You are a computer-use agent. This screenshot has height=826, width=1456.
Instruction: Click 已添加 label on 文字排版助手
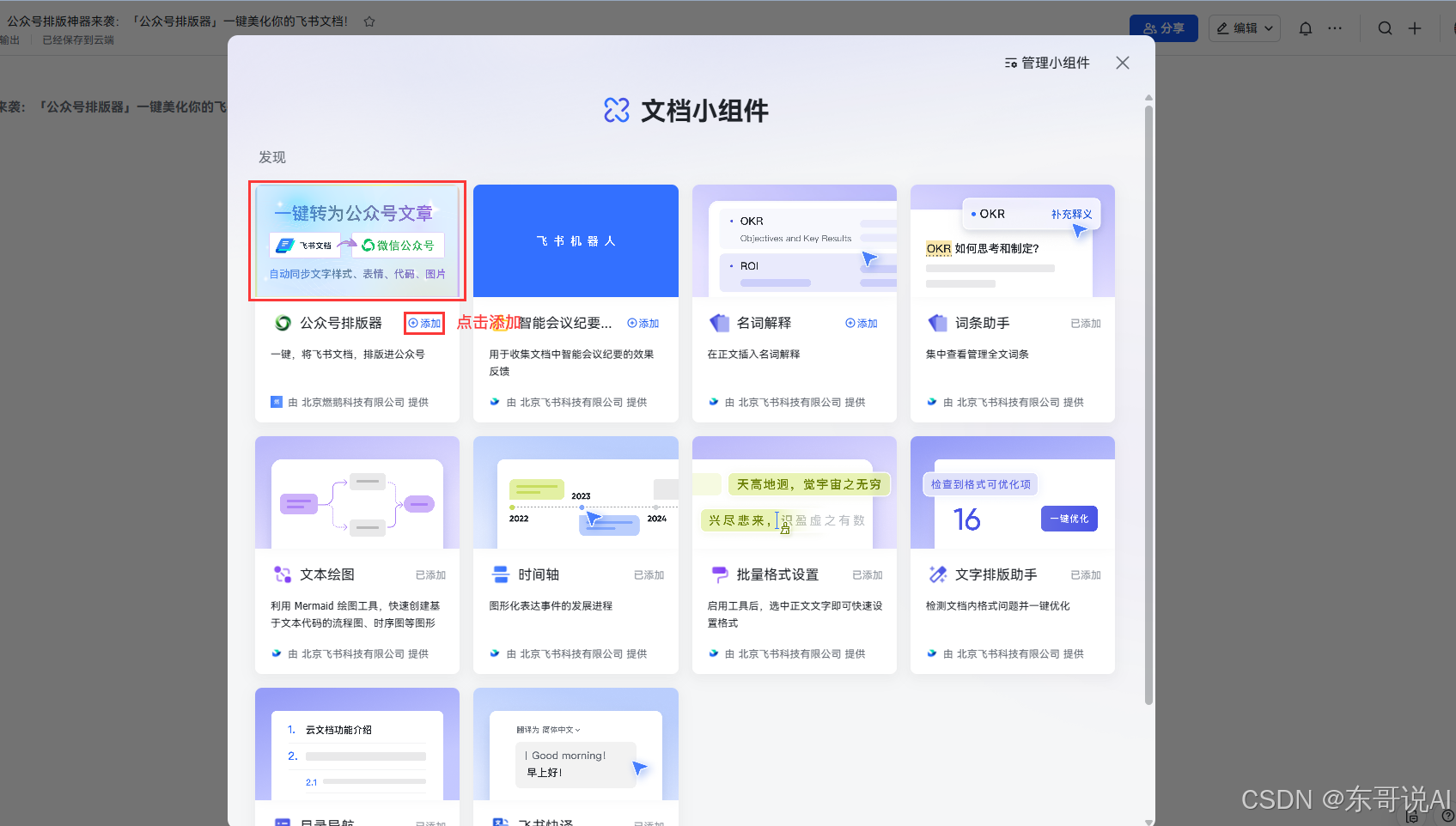pos(1086,575)
